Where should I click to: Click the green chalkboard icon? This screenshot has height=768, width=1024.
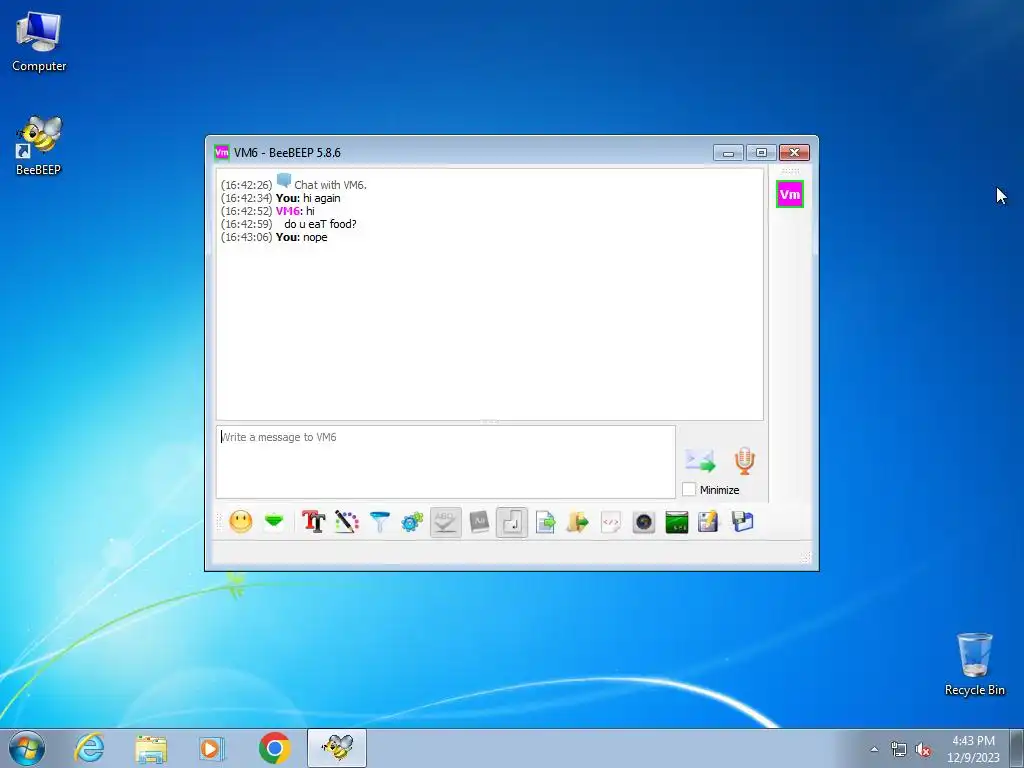click(x=677, y=522)
